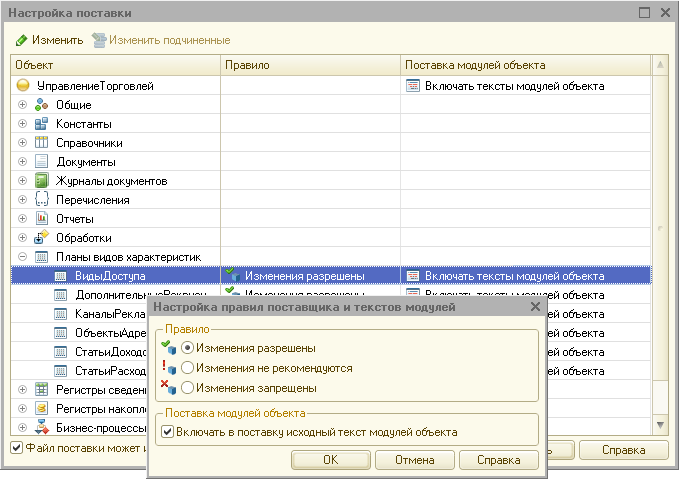The height and width of the screenshot is (479, 679).
Task: Click the Документы branch icon
Action: pyautogui.click(x=42, y=162)
